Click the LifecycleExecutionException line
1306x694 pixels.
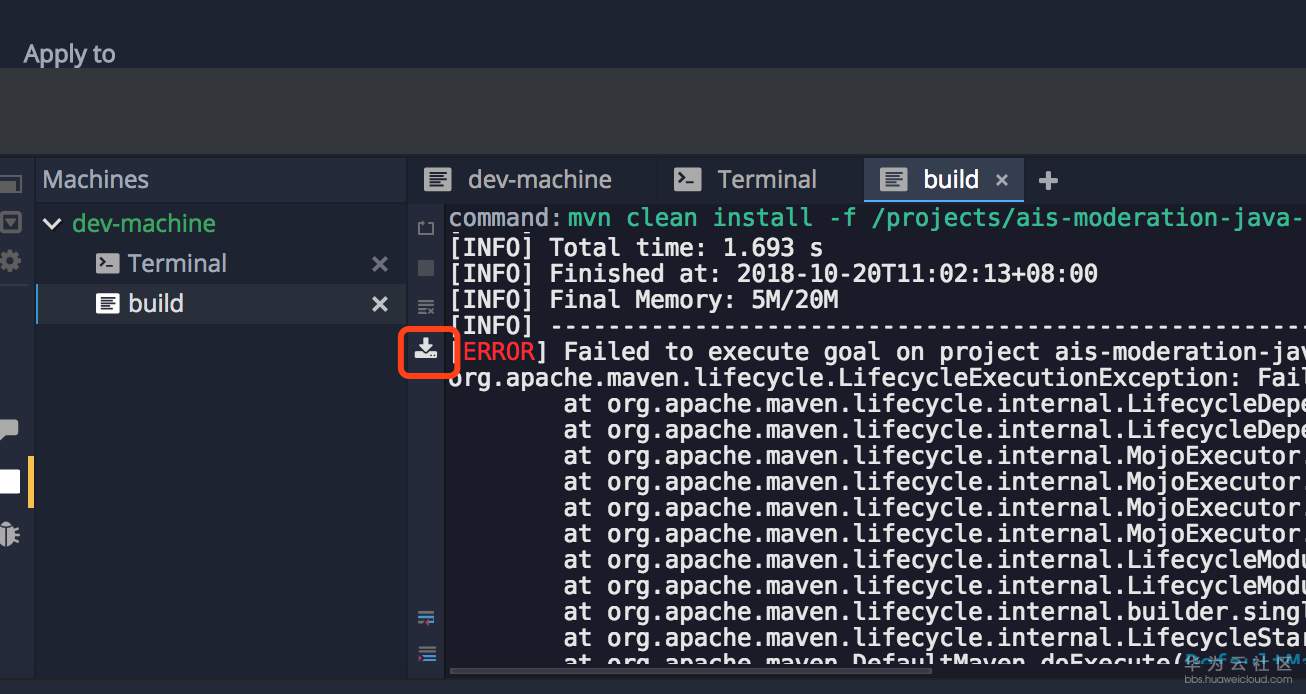[877, 378]
